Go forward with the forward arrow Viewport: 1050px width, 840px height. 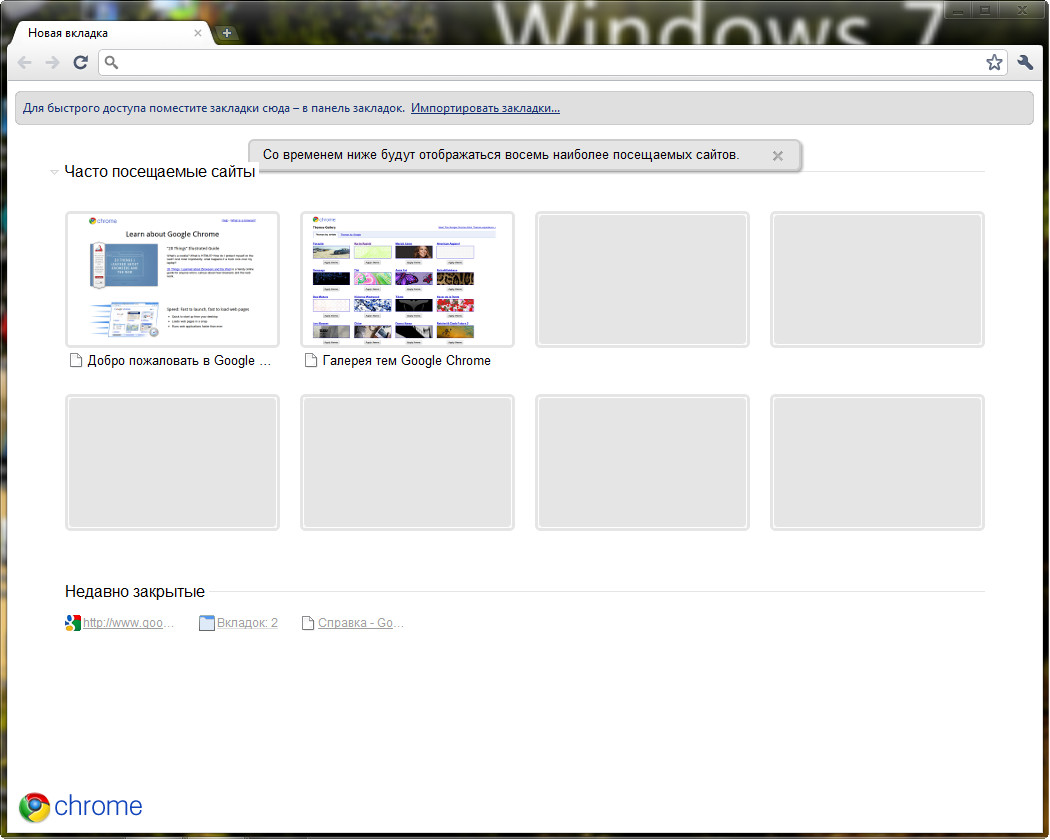(x=52, y=63)
